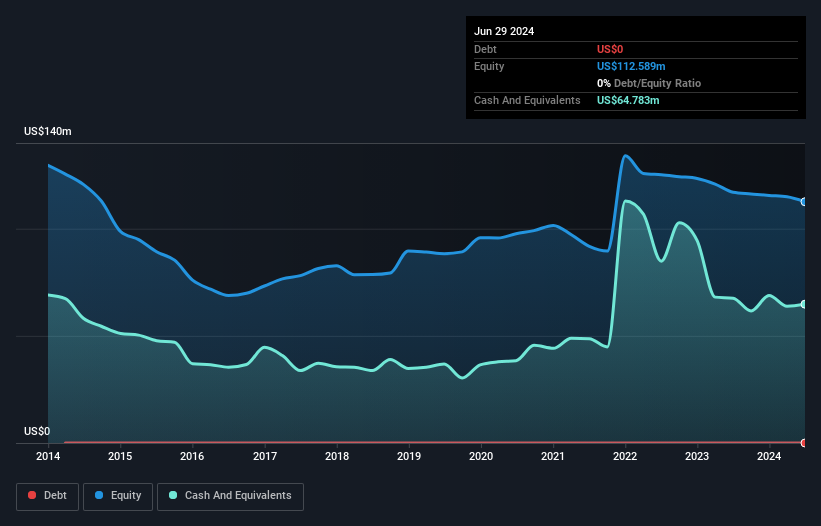Click the 2014 x-axis label
The image size is (821, 526).
48,456
